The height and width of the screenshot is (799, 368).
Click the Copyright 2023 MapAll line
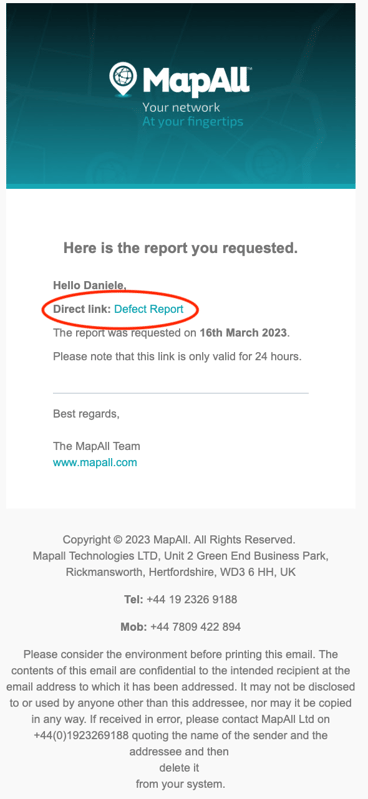click(179, 539)
